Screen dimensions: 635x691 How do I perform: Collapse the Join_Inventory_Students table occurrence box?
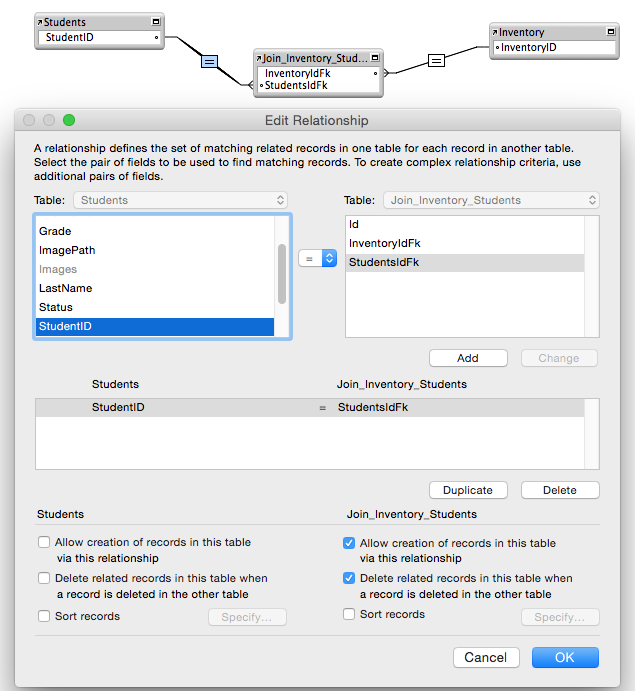tap(375, 58)
